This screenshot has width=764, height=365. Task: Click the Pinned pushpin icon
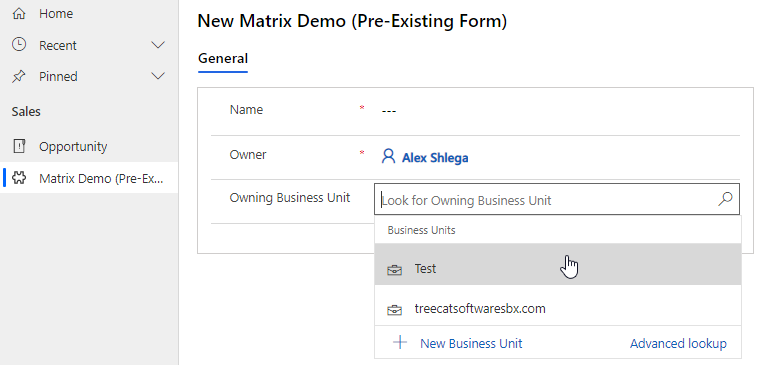19,77
